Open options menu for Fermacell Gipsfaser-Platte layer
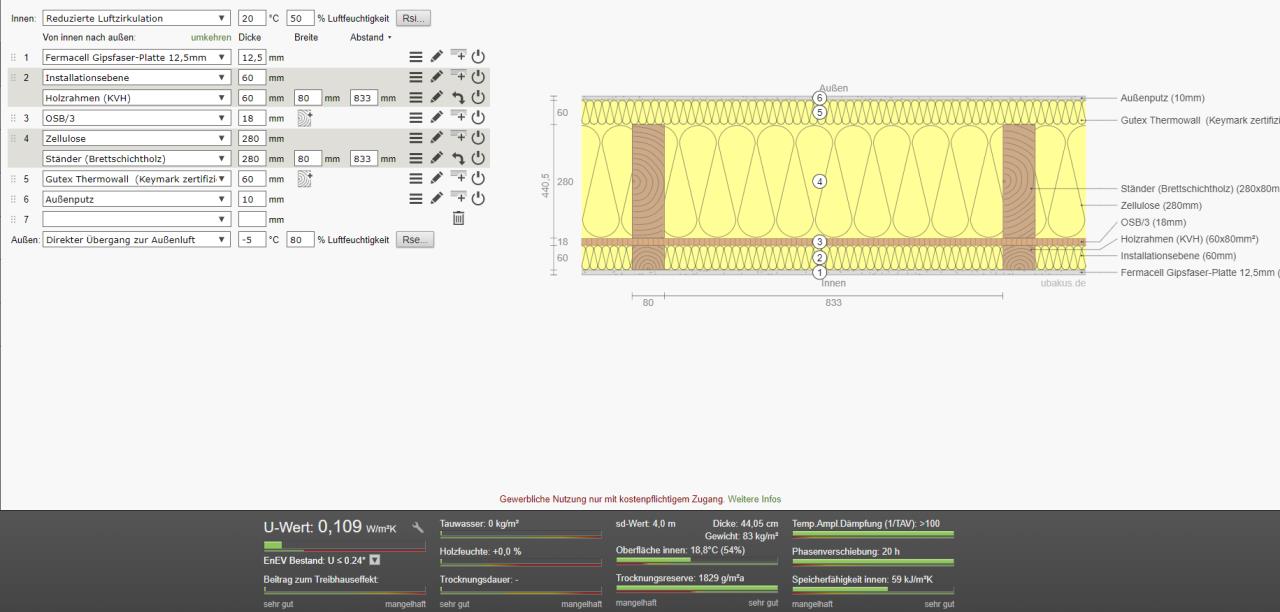1280x612 pixels. click(x=416, y=58)
